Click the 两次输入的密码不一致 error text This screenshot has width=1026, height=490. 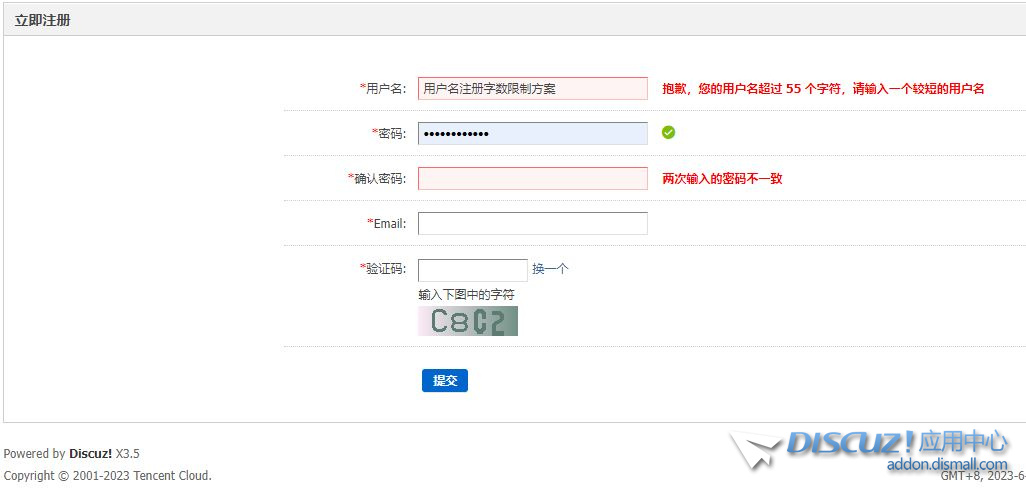pos(722,178)
